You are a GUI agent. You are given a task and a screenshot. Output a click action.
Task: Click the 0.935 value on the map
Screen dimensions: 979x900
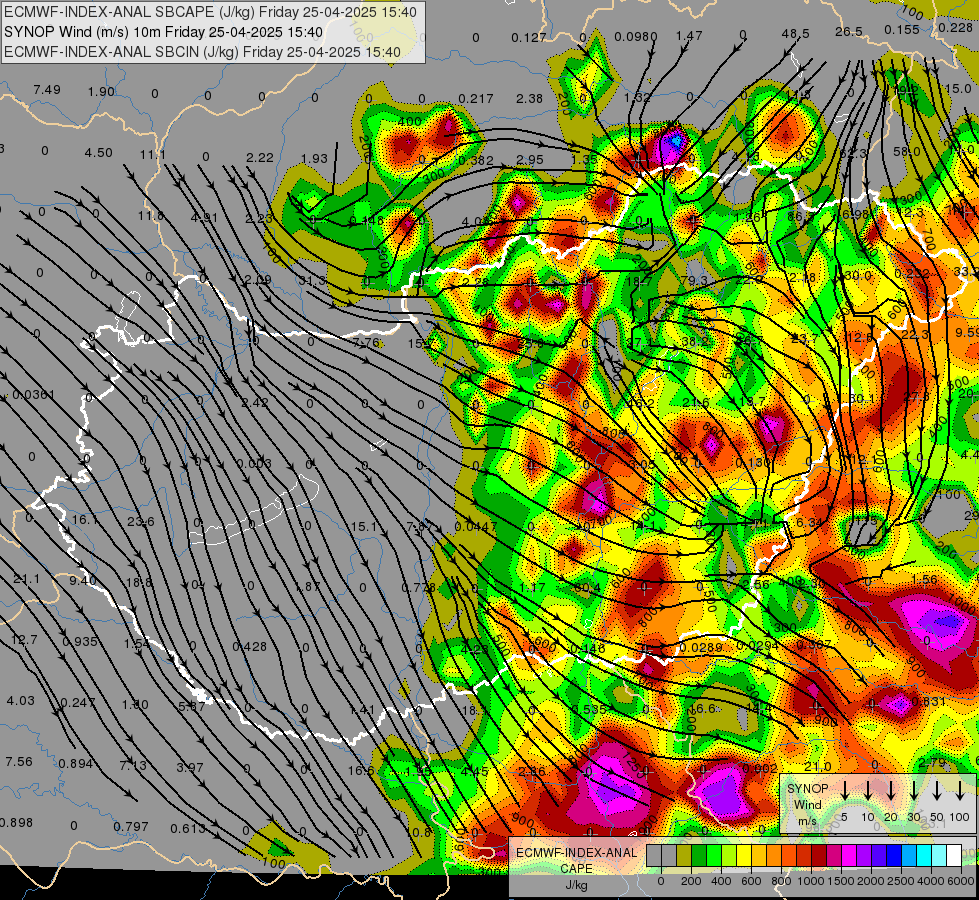coord(80,641)
